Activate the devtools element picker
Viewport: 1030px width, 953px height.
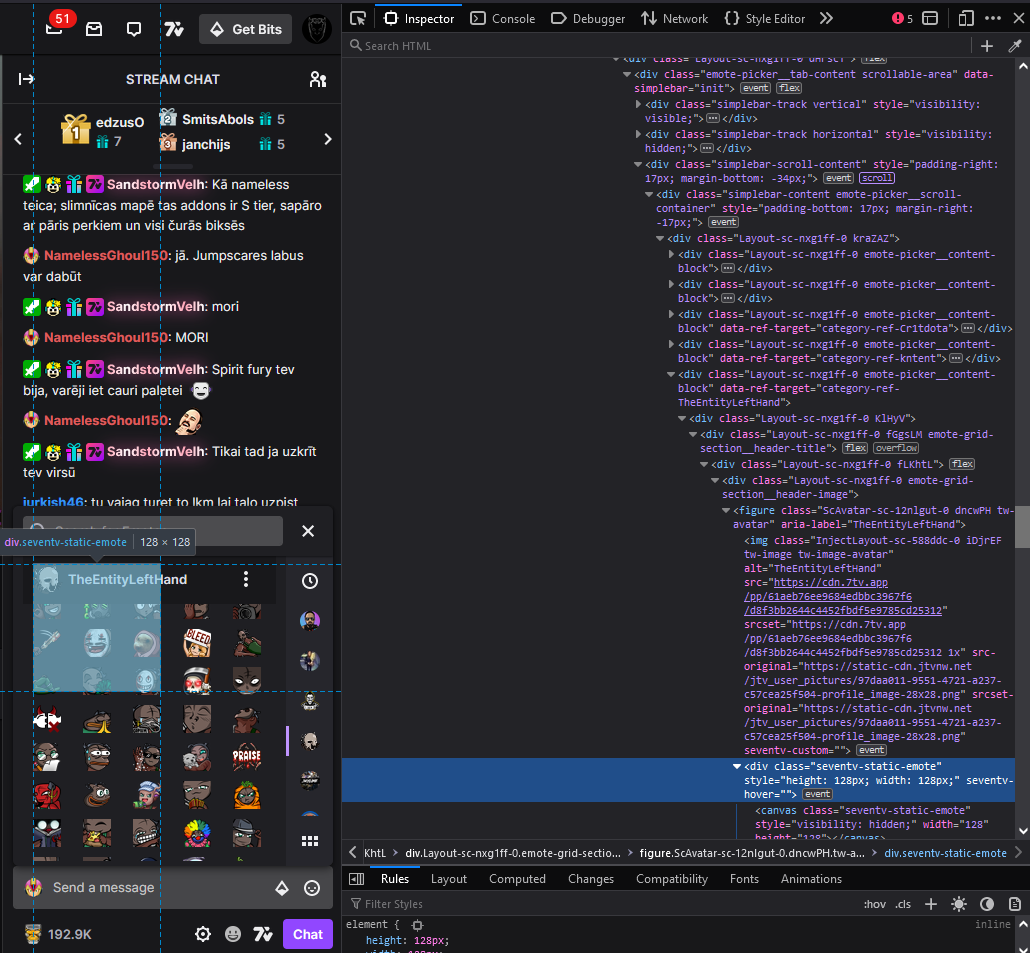358,18
